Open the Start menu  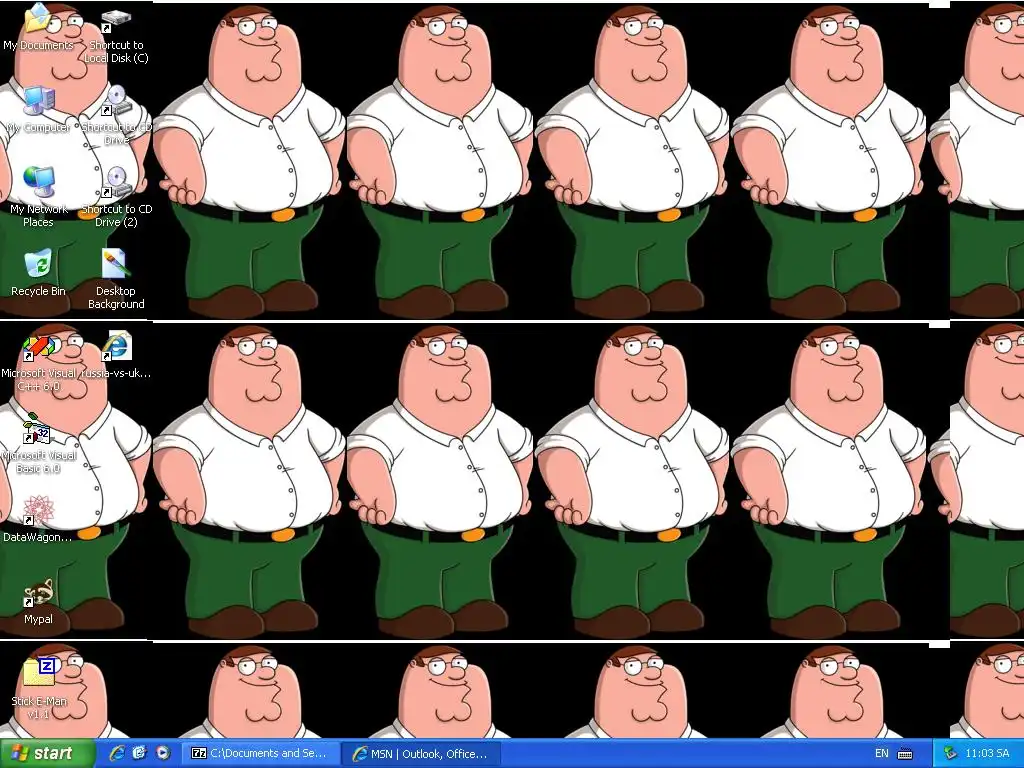47,754
